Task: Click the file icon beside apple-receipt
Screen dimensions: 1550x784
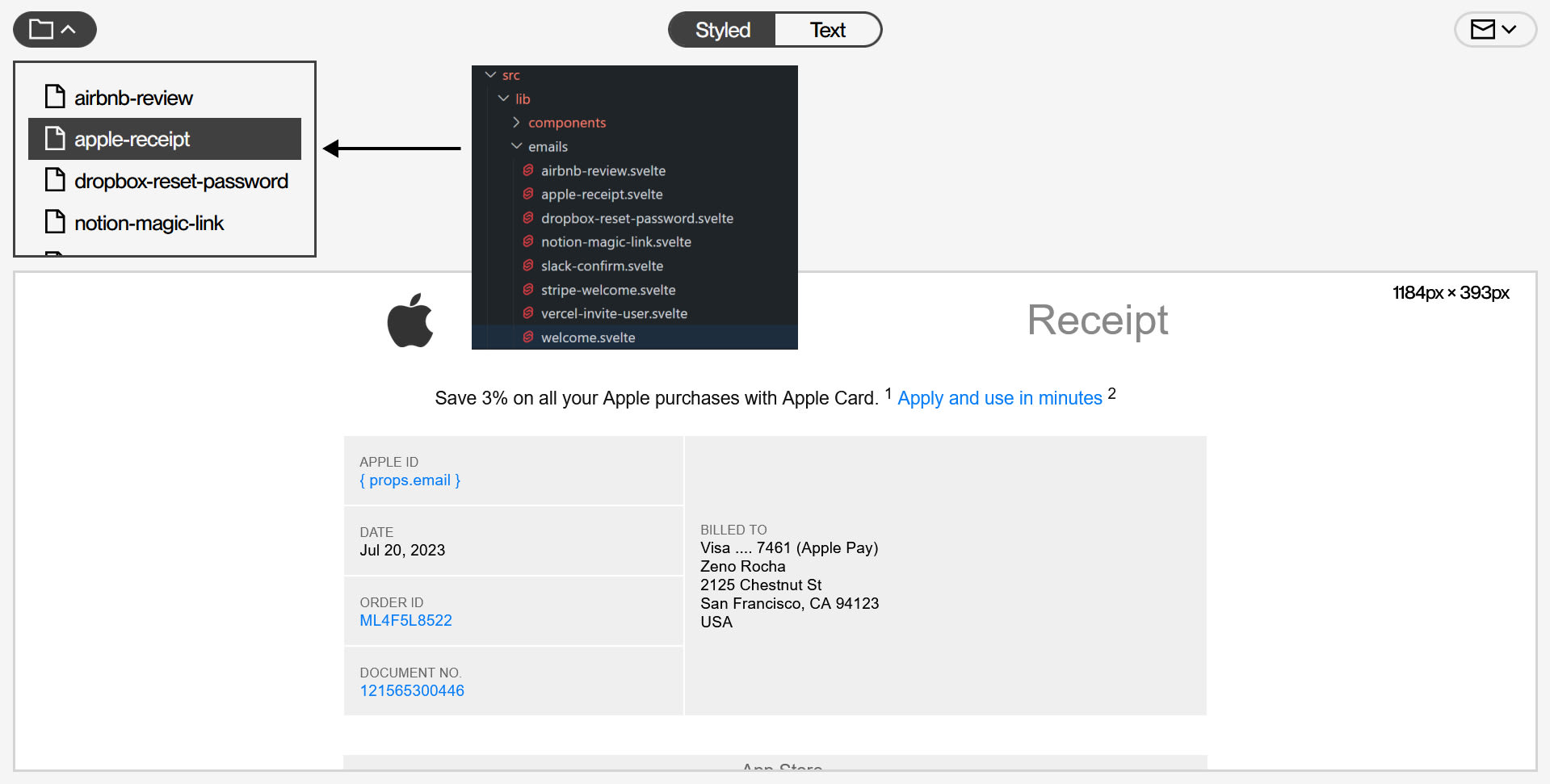Action: click(54, 137)
